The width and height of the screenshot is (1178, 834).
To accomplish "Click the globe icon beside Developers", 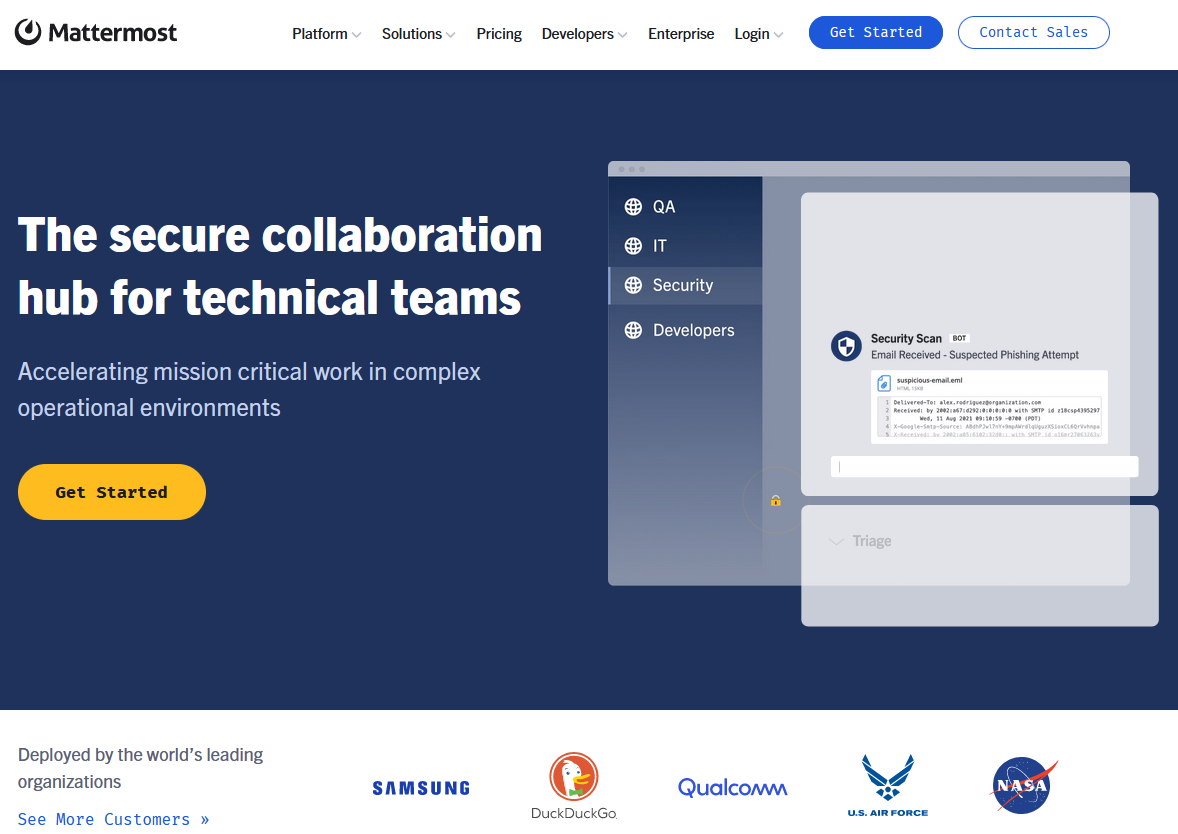I will 633,330.
